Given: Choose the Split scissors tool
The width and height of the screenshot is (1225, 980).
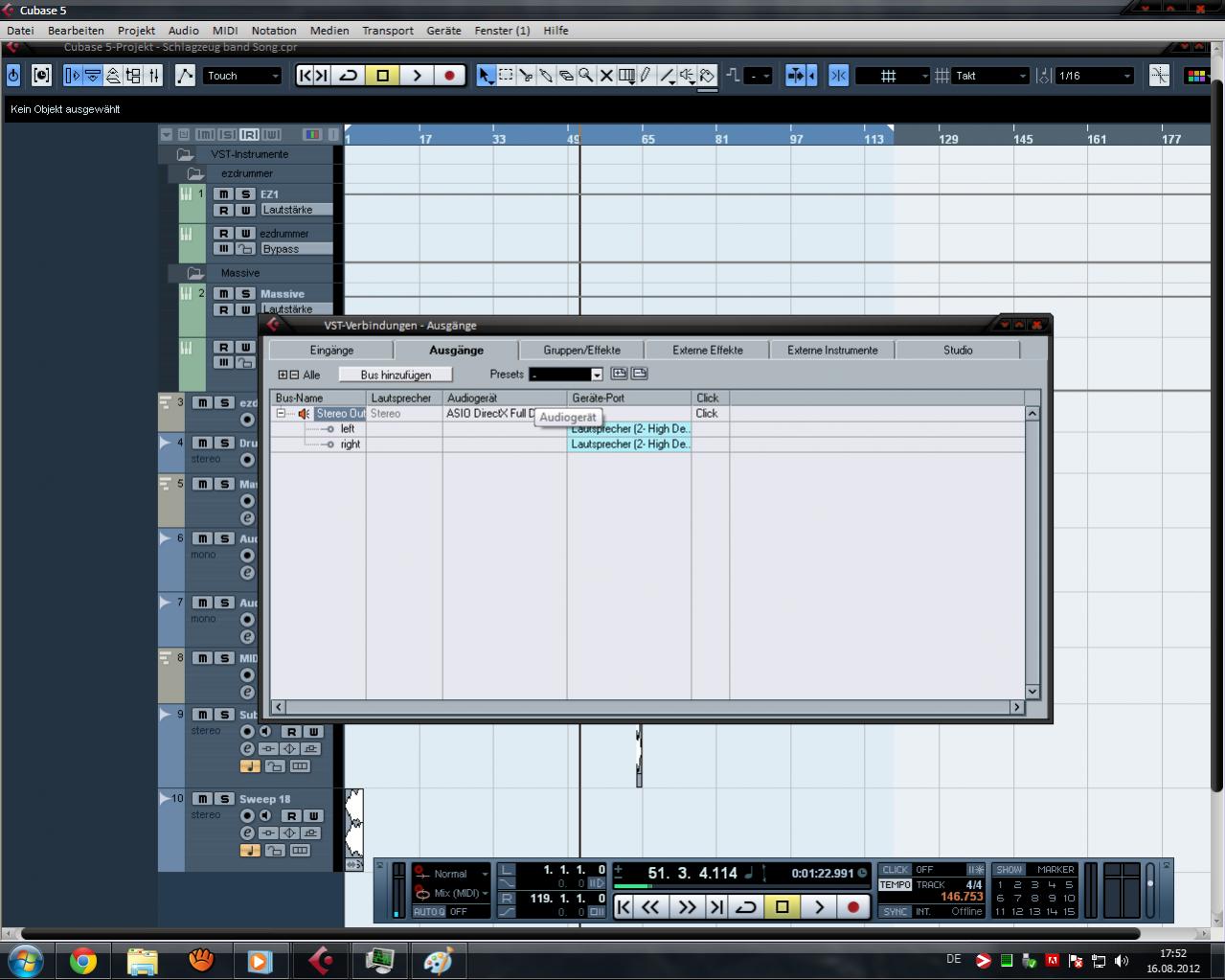Looking at the screenshot, I should (x=526, y=76).
